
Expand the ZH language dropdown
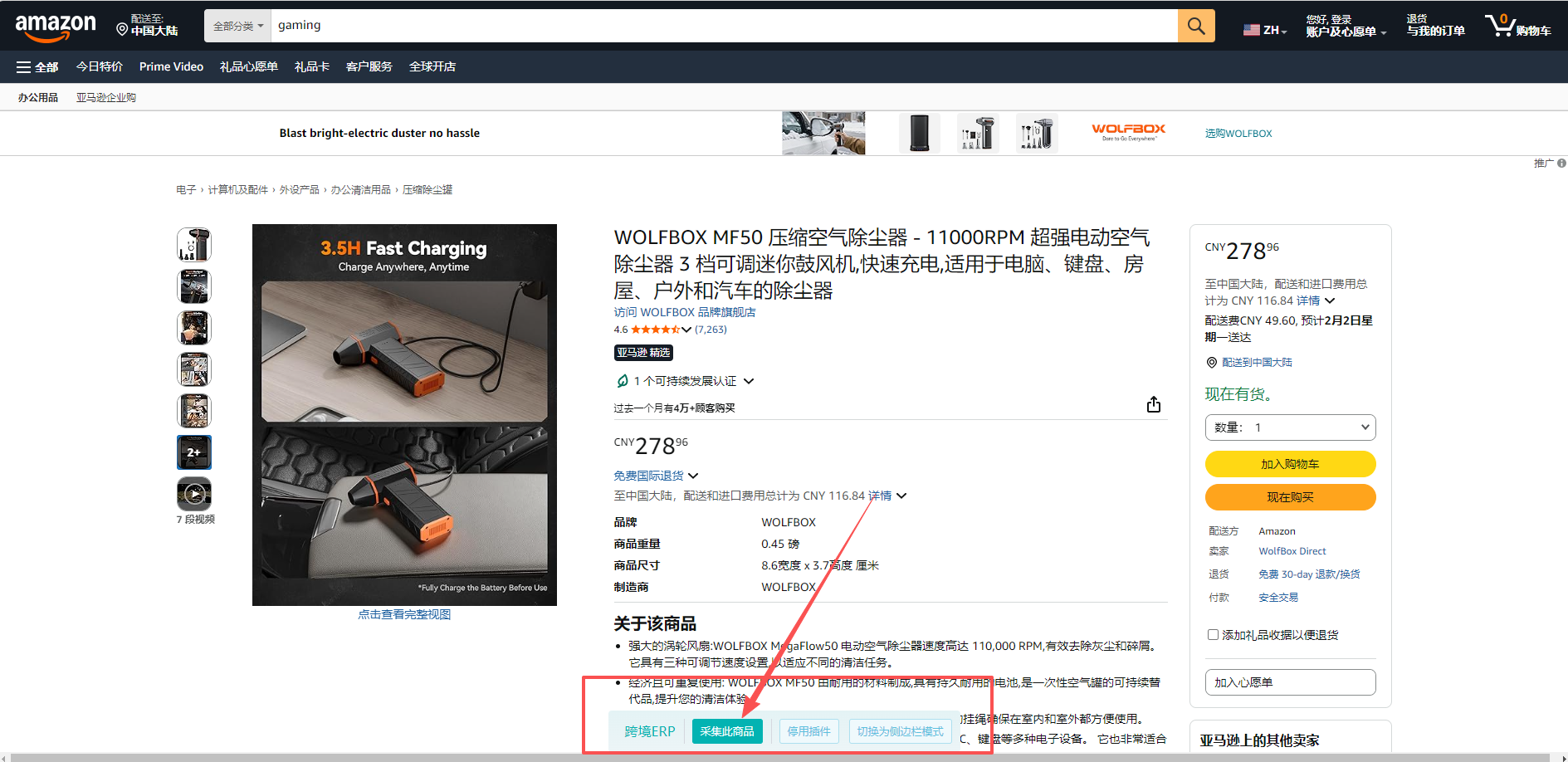(x=1264, y=27)
